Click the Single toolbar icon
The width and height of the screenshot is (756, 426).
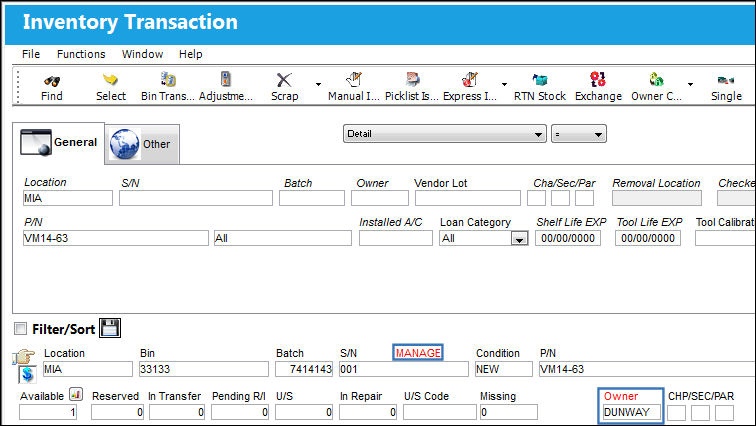coord(726,80)
